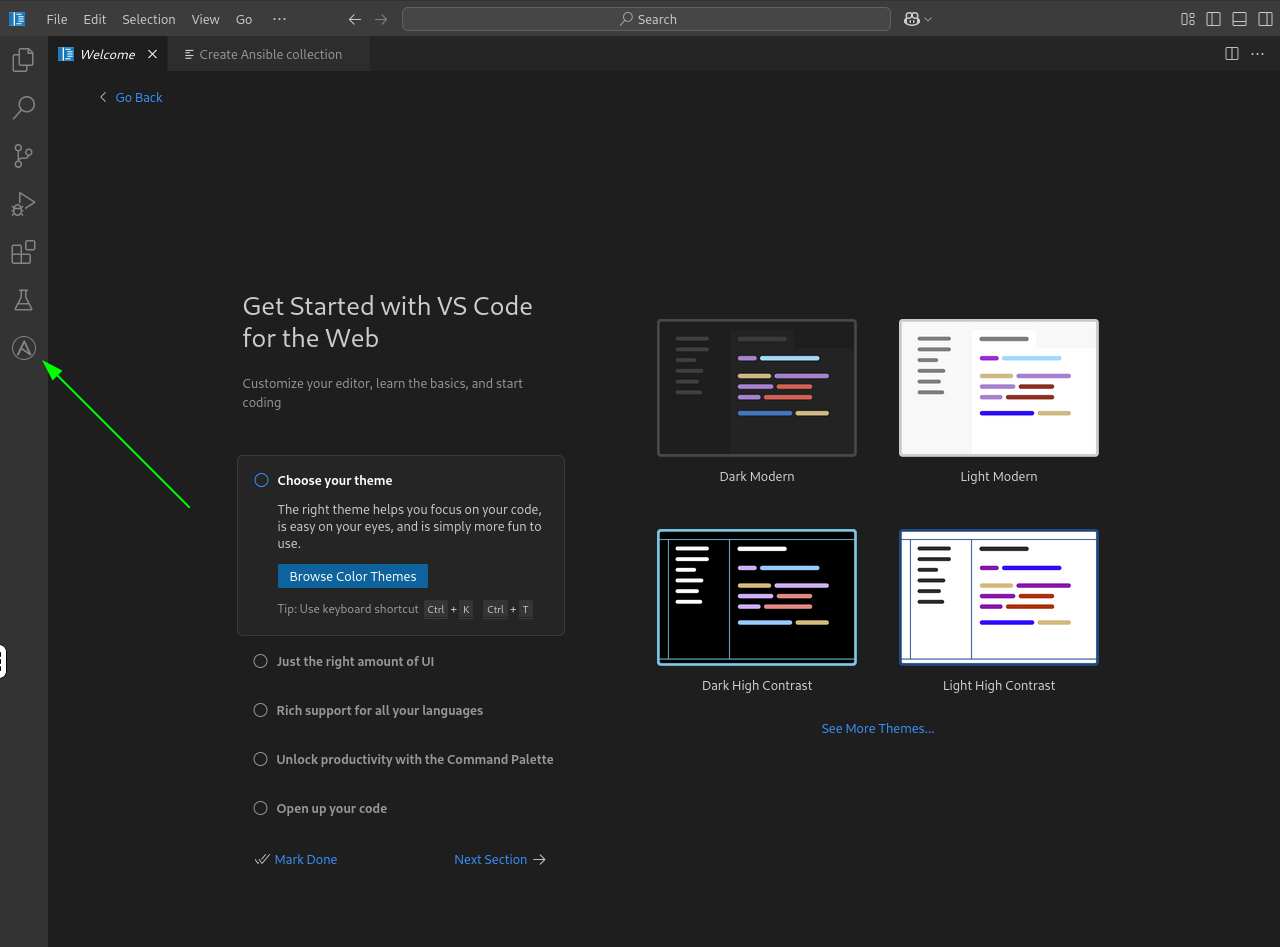
Task: Open the overflow menu after Go
Action: coord(279,19)
